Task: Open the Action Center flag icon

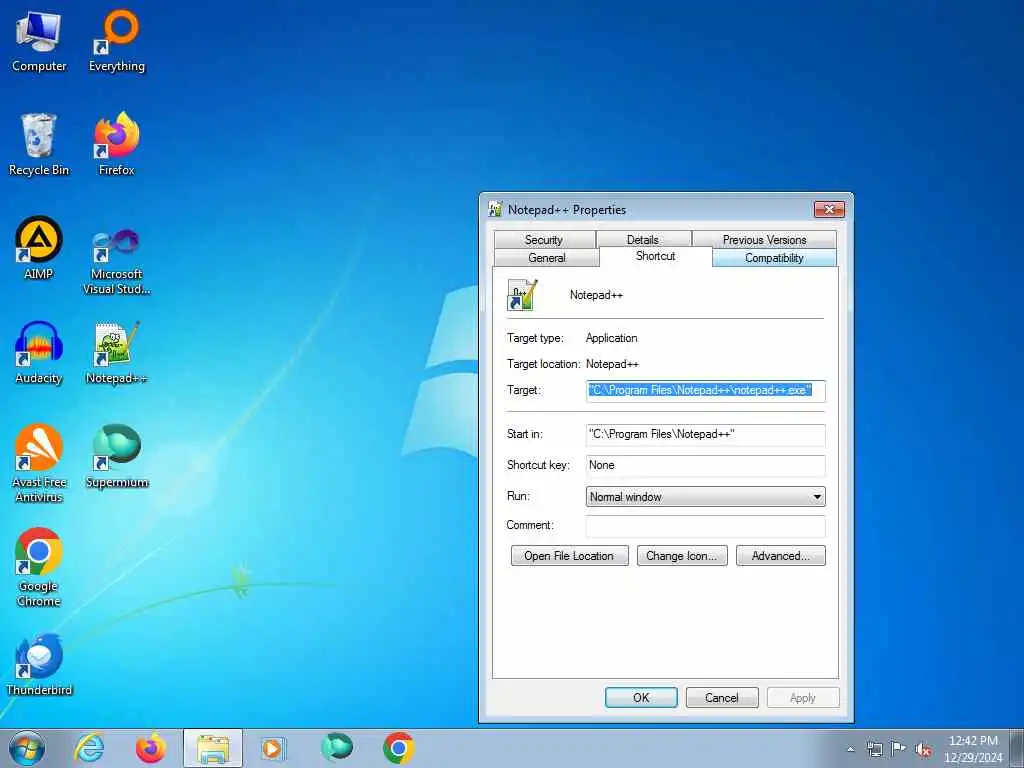Action: [x=899, y=749]
